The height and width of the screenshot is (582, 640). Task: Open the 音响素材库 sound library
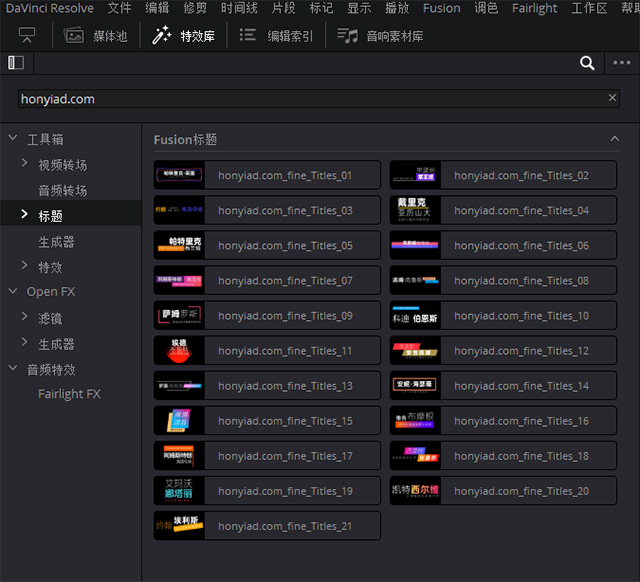coord(380,36)
